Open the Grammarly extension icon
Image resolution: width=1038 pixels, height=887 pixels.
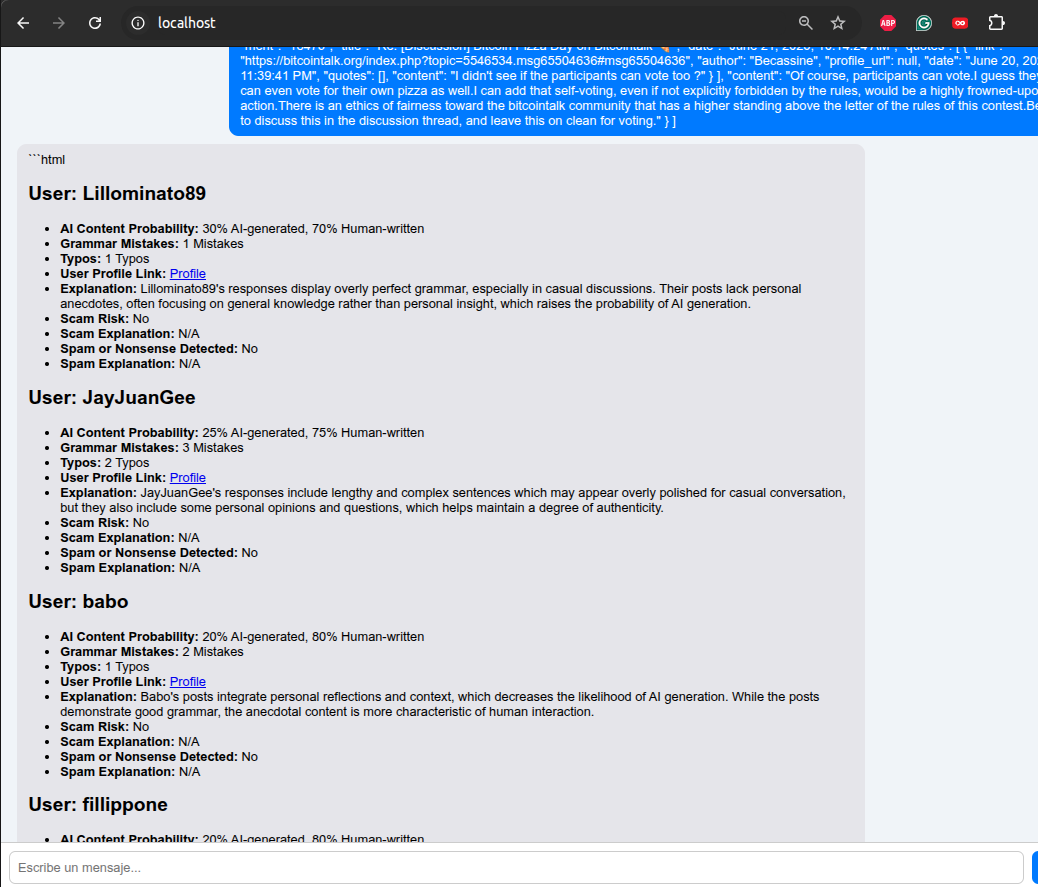[923, 23]
